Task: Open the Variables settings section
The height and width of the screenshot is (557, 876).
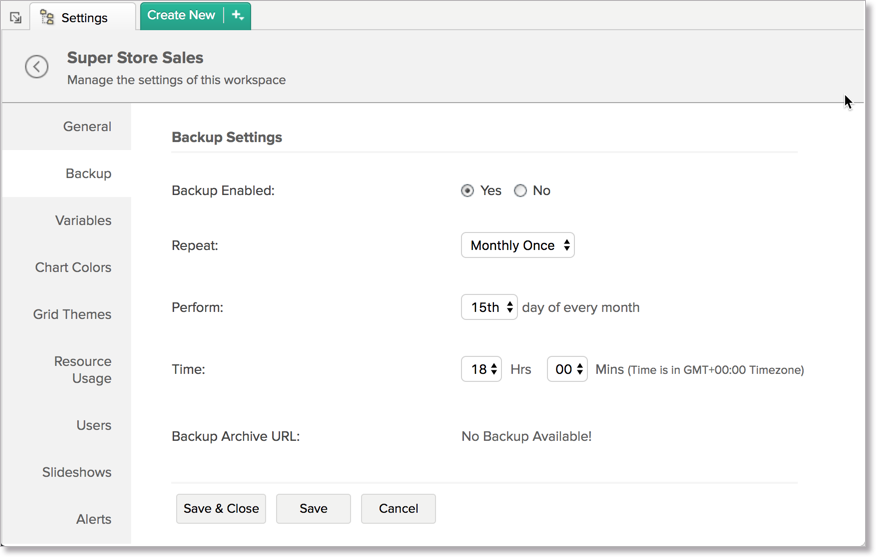Action: [x=83, y=221]
